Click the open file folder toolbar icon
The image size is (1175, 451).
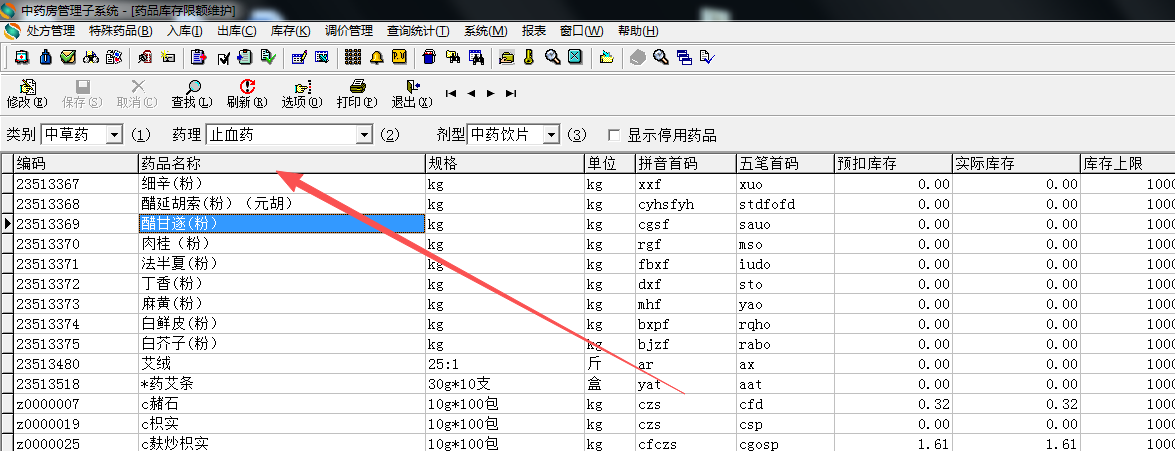pyautogui.click(x=507, y=57)
